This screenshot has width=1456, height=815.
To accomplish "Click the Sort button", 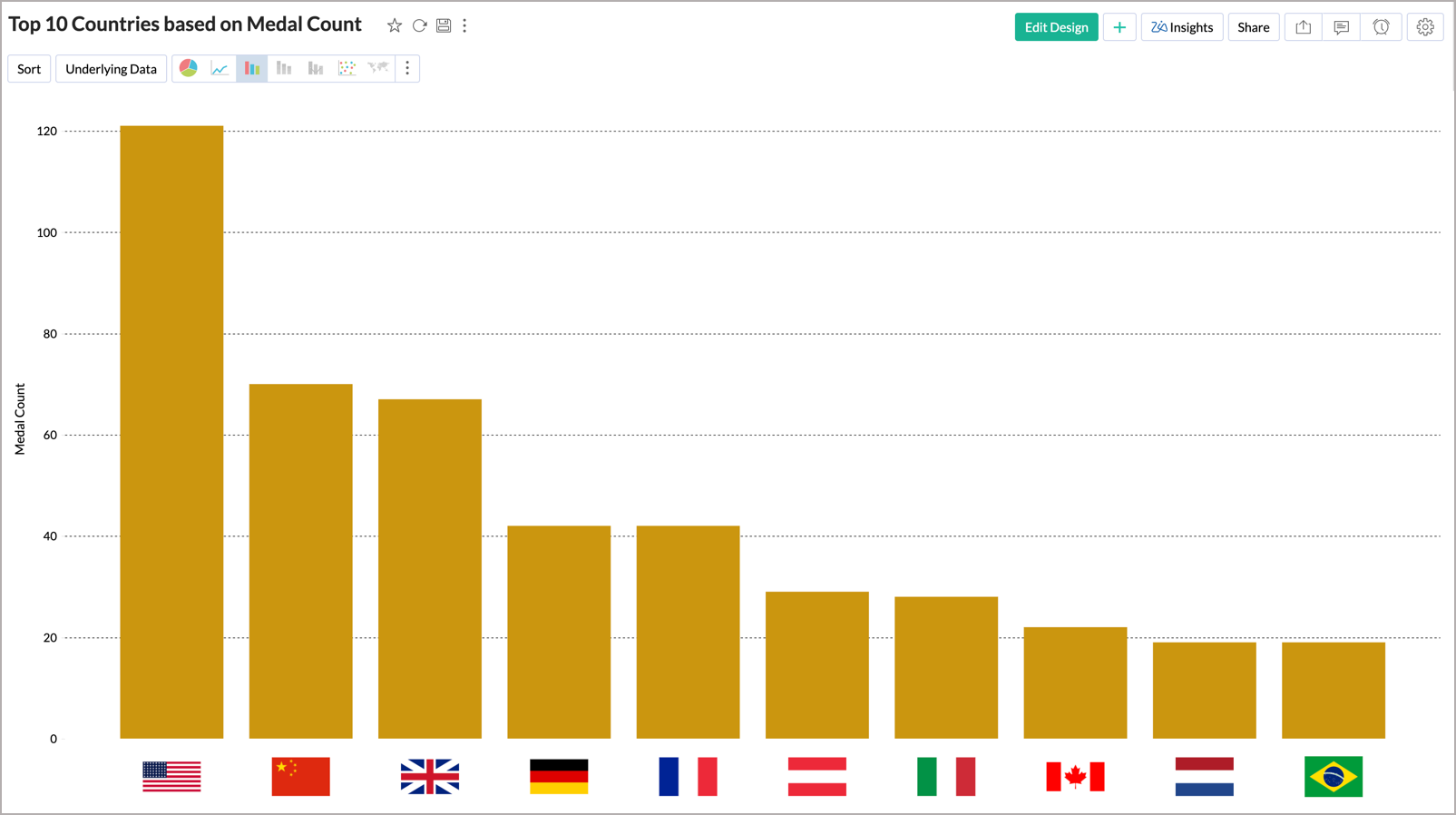I will point(29,69).
